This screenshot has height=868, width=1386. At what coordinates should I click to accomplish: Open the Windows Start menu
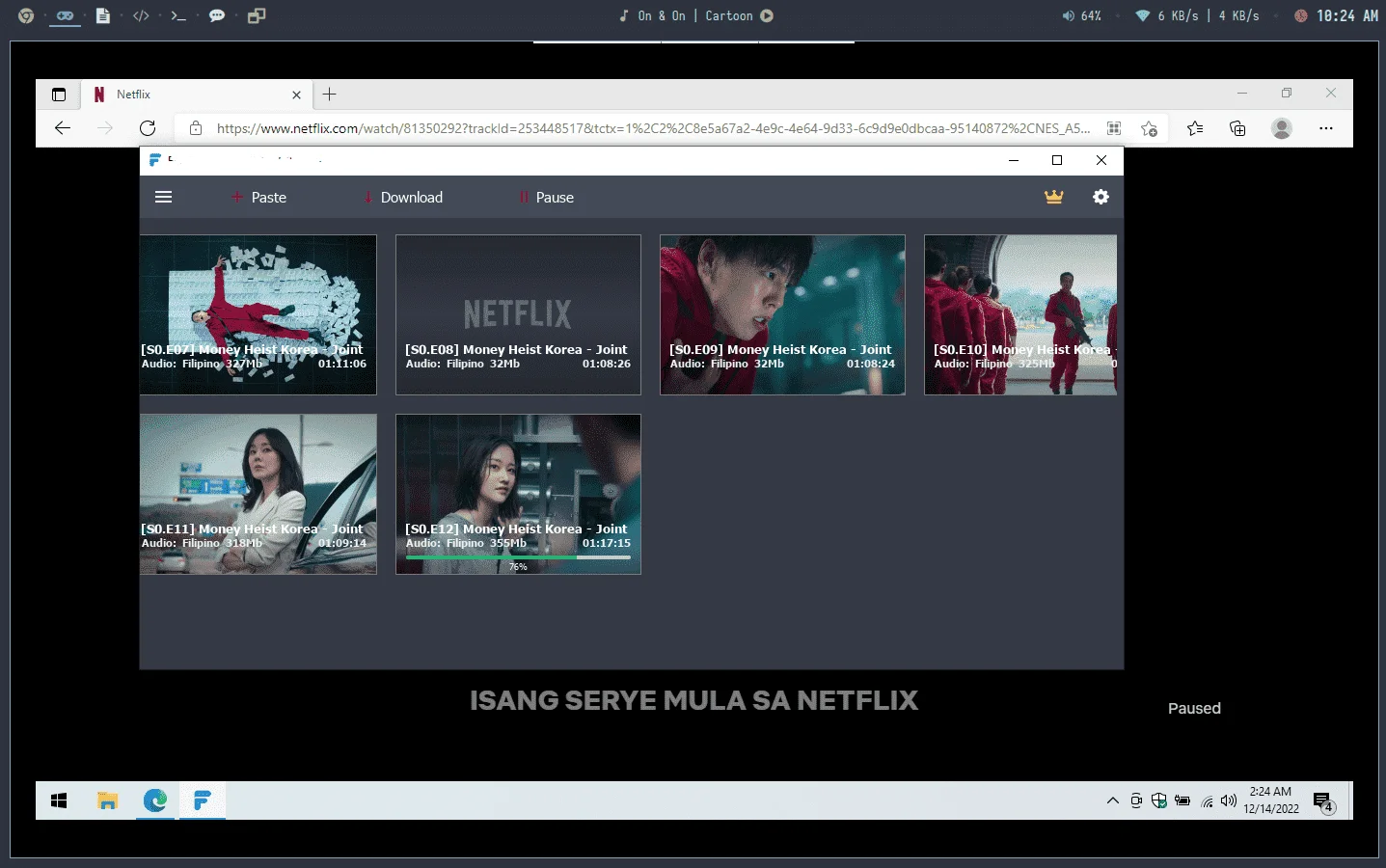tap(59, 800)
